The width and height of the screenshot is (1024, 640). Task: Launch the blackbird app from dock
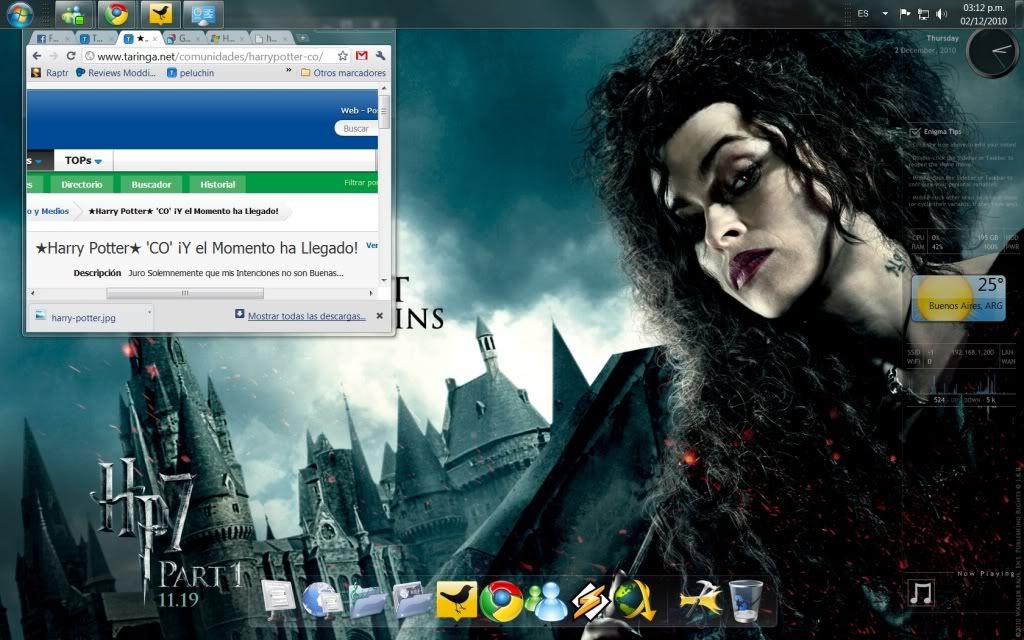click(x=456, y=600)
